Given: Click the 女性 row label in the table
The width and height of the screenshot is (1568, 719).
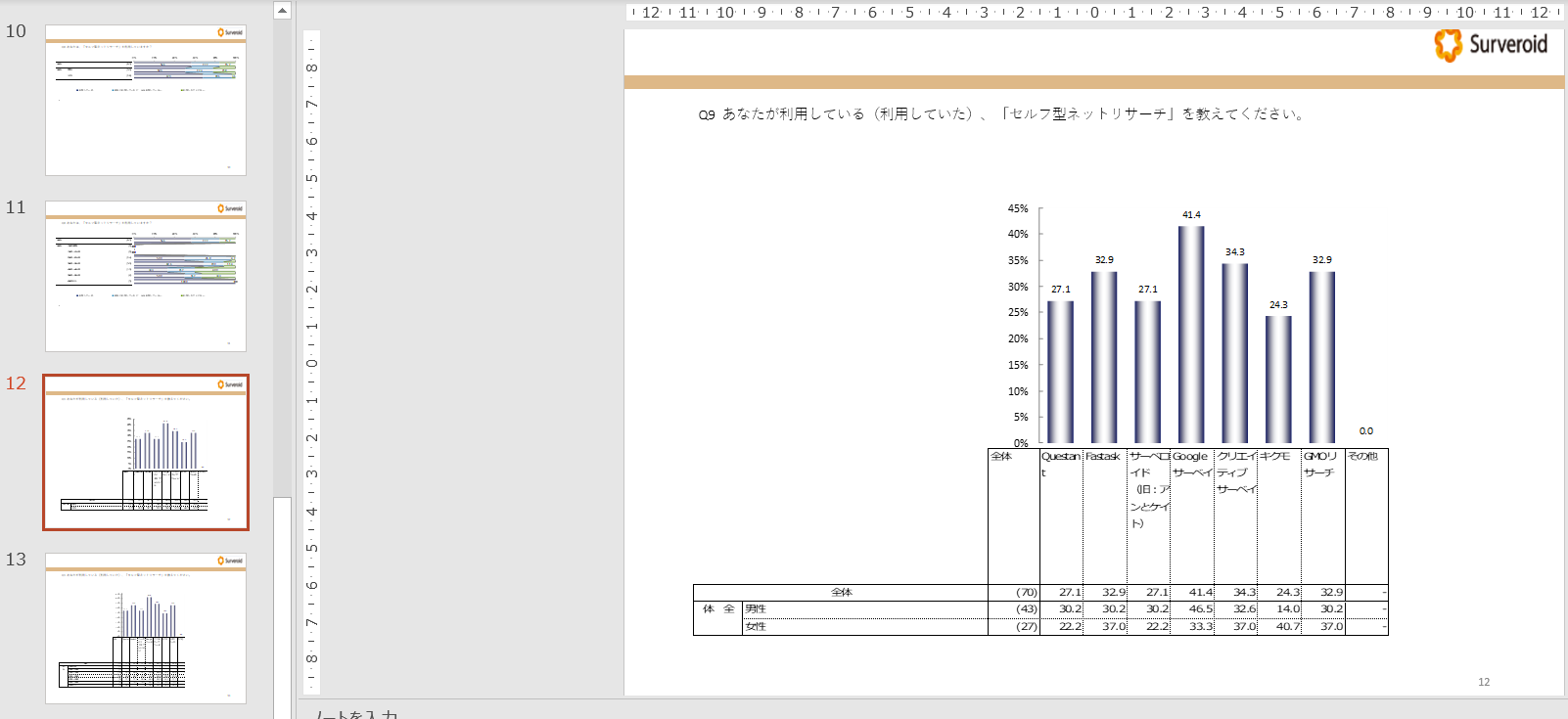Looking at the screenshot, I should coord(756,626).
